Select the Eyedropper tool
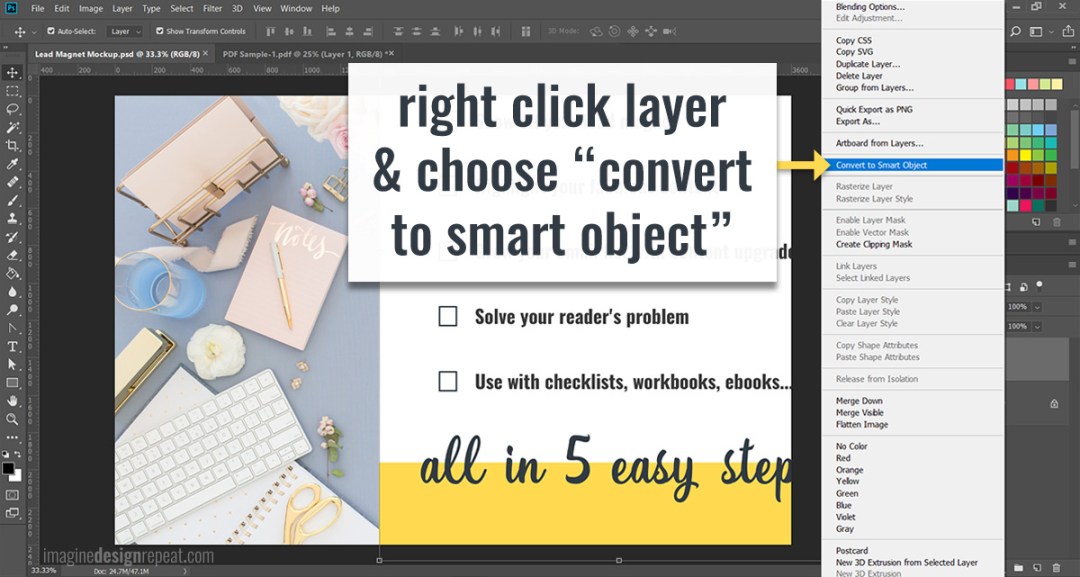Screen dimensions: 1080x577 [12, 164]
